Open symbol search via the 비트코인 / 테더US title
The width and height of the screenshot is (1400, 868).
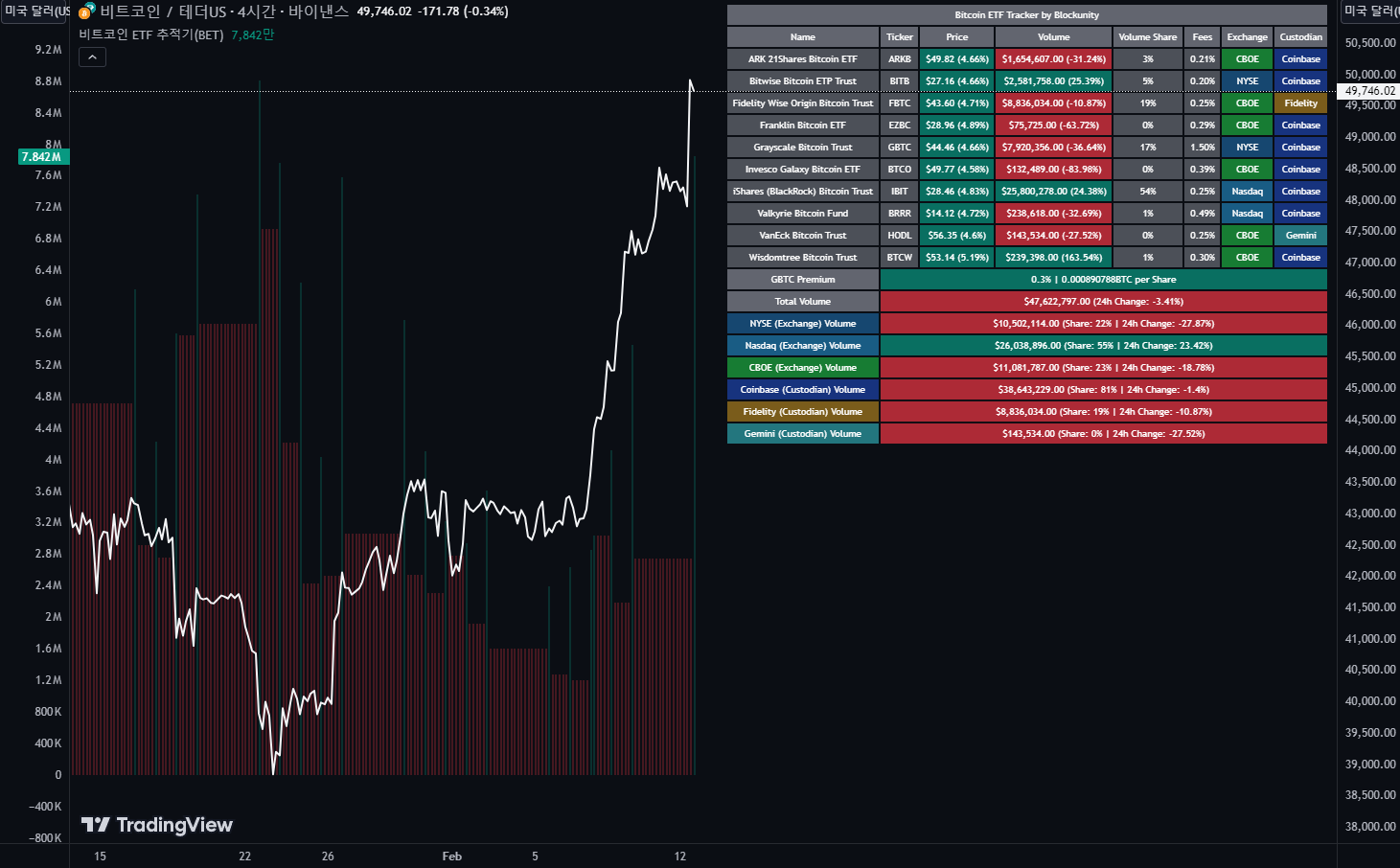point(163,11)
